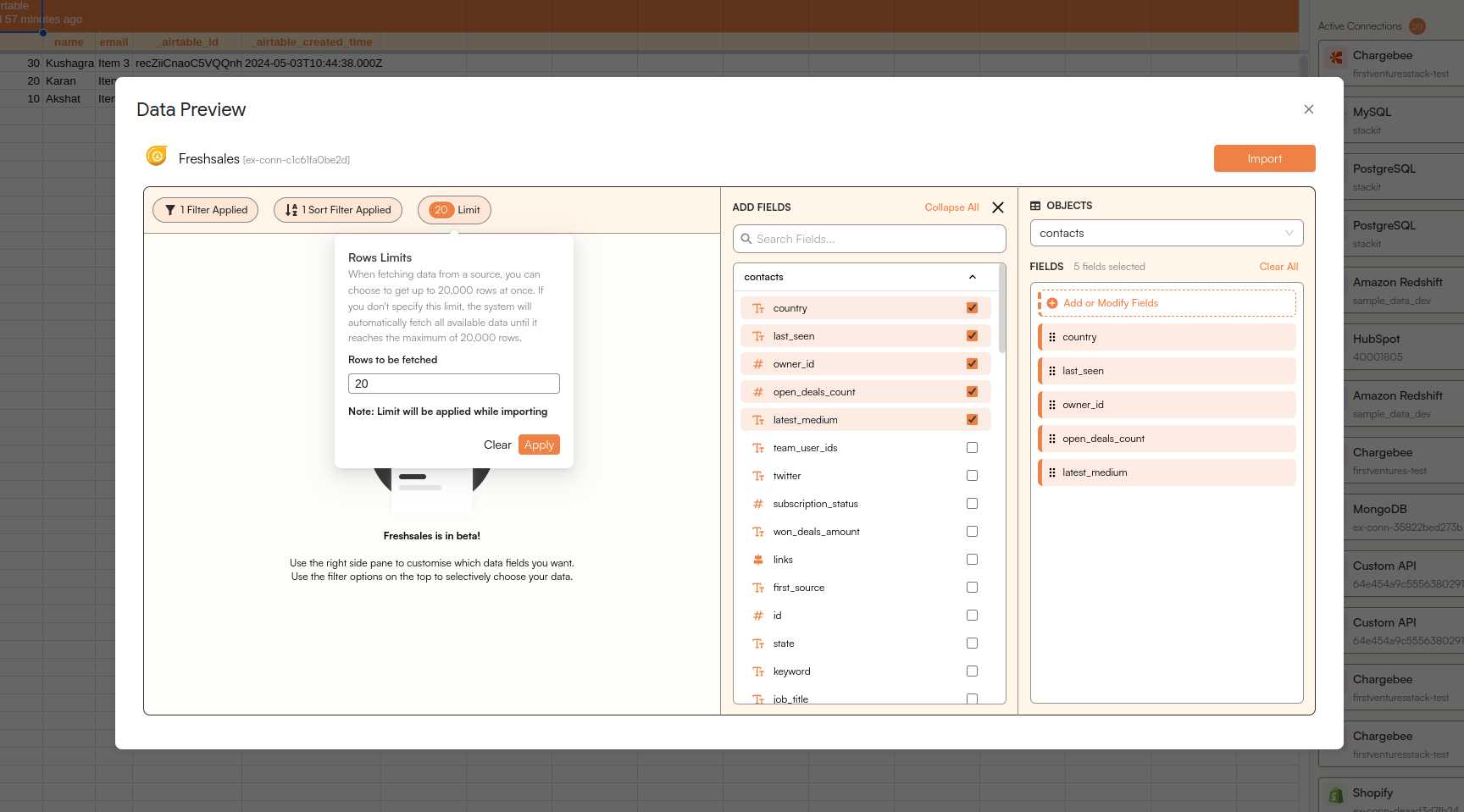Apply the rows limit
Viewport: 1464px width, 812px height.
click(539, 445)
